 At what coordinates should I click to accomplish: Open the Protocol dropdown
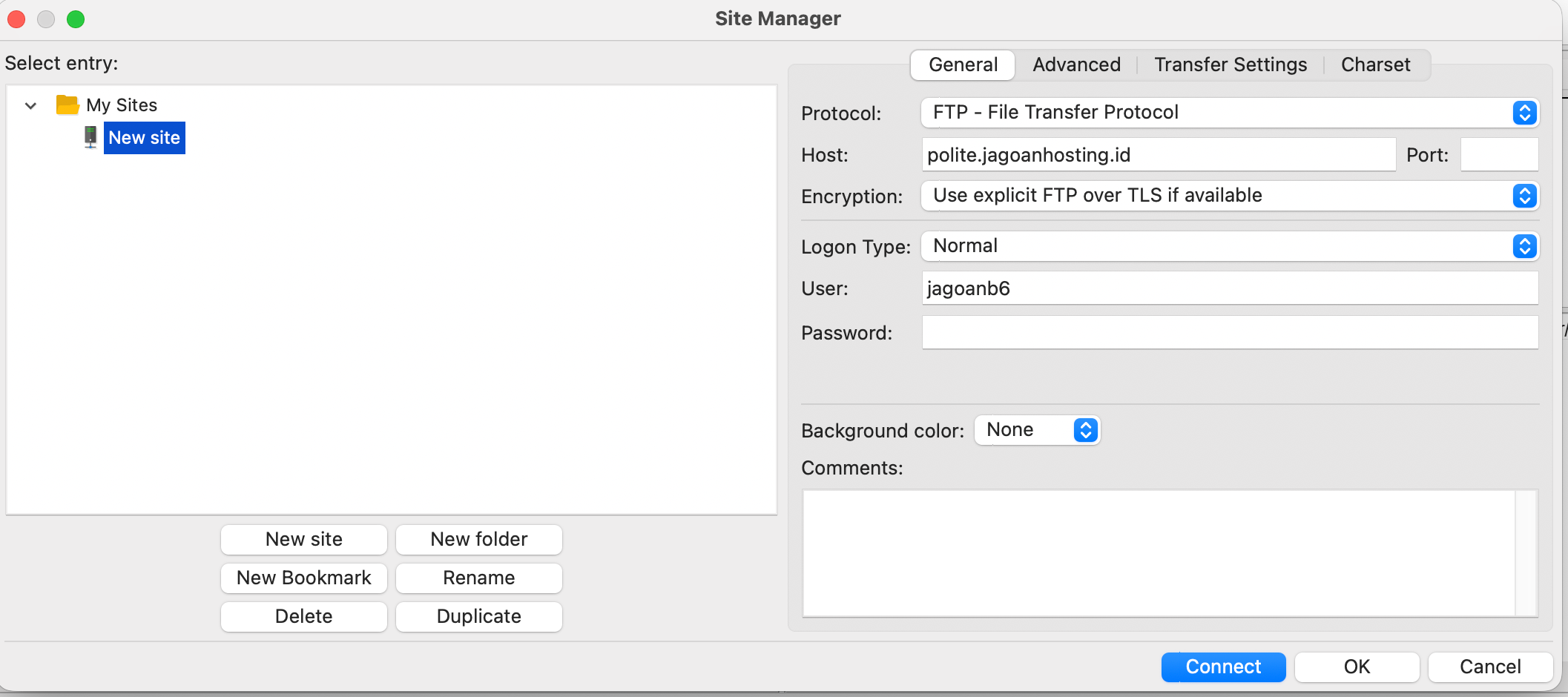[1229, 113]
